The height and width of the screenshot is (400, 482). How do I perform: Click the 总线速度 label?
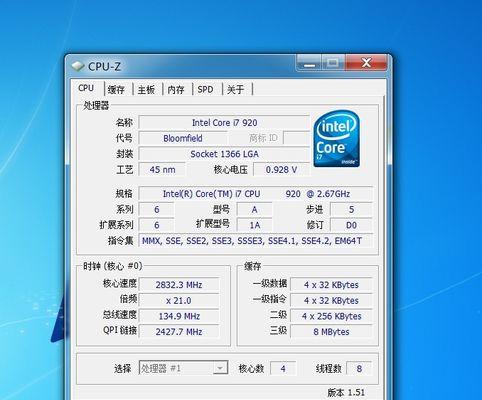tap(120, 315)
